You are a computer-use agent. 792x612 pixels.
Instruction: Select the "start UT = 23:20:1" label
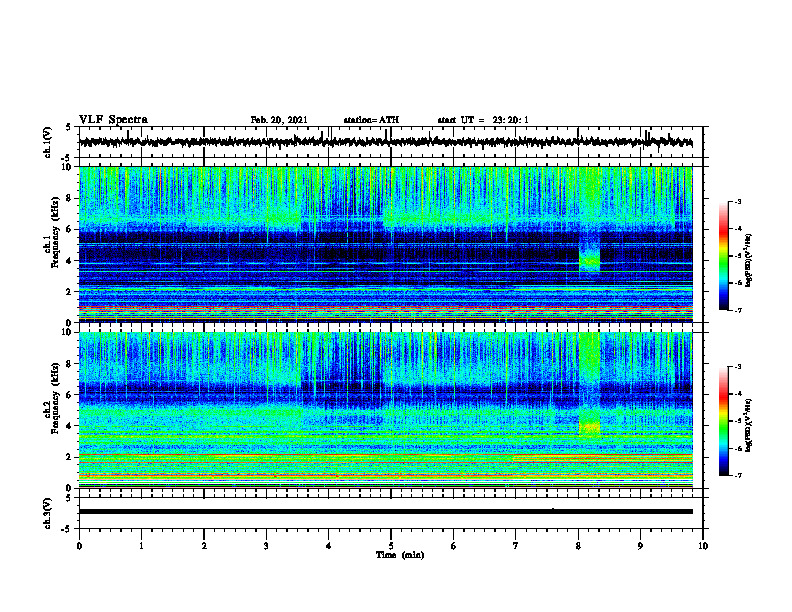[483, 120]
